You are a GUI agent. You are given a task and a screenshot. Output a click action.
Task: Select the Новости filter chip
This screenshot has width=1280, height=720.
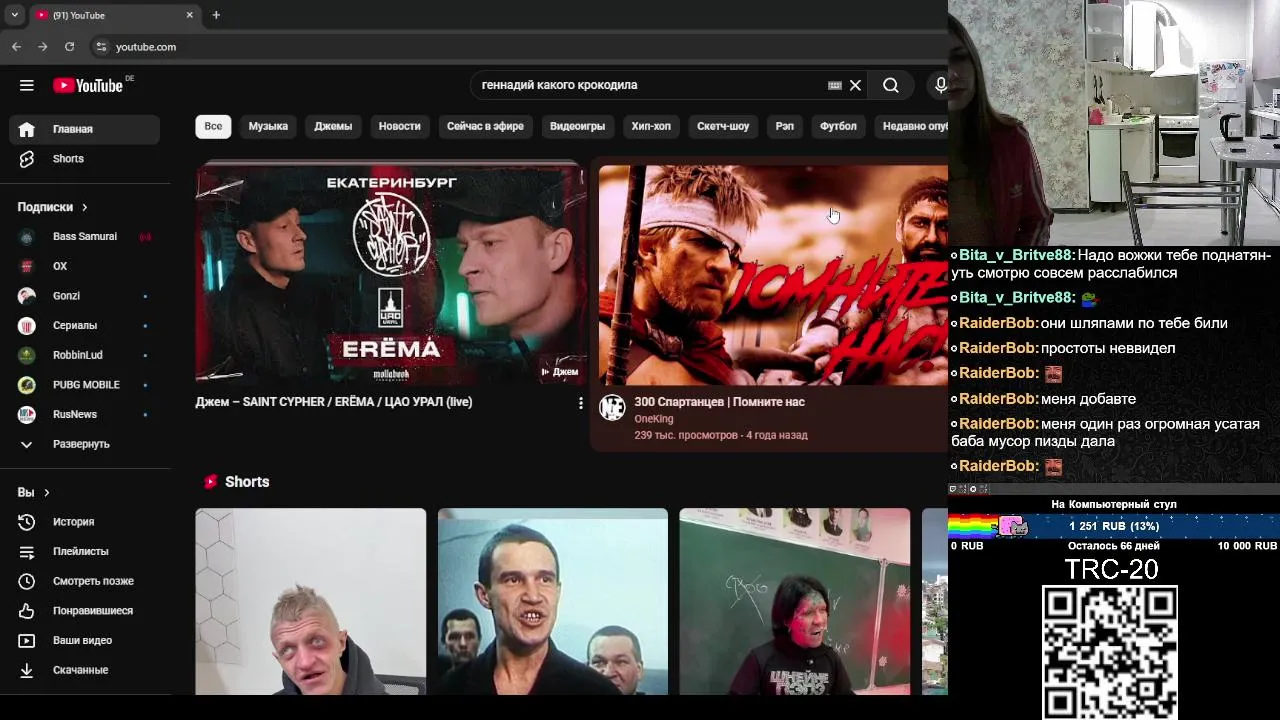click(400, 126)
